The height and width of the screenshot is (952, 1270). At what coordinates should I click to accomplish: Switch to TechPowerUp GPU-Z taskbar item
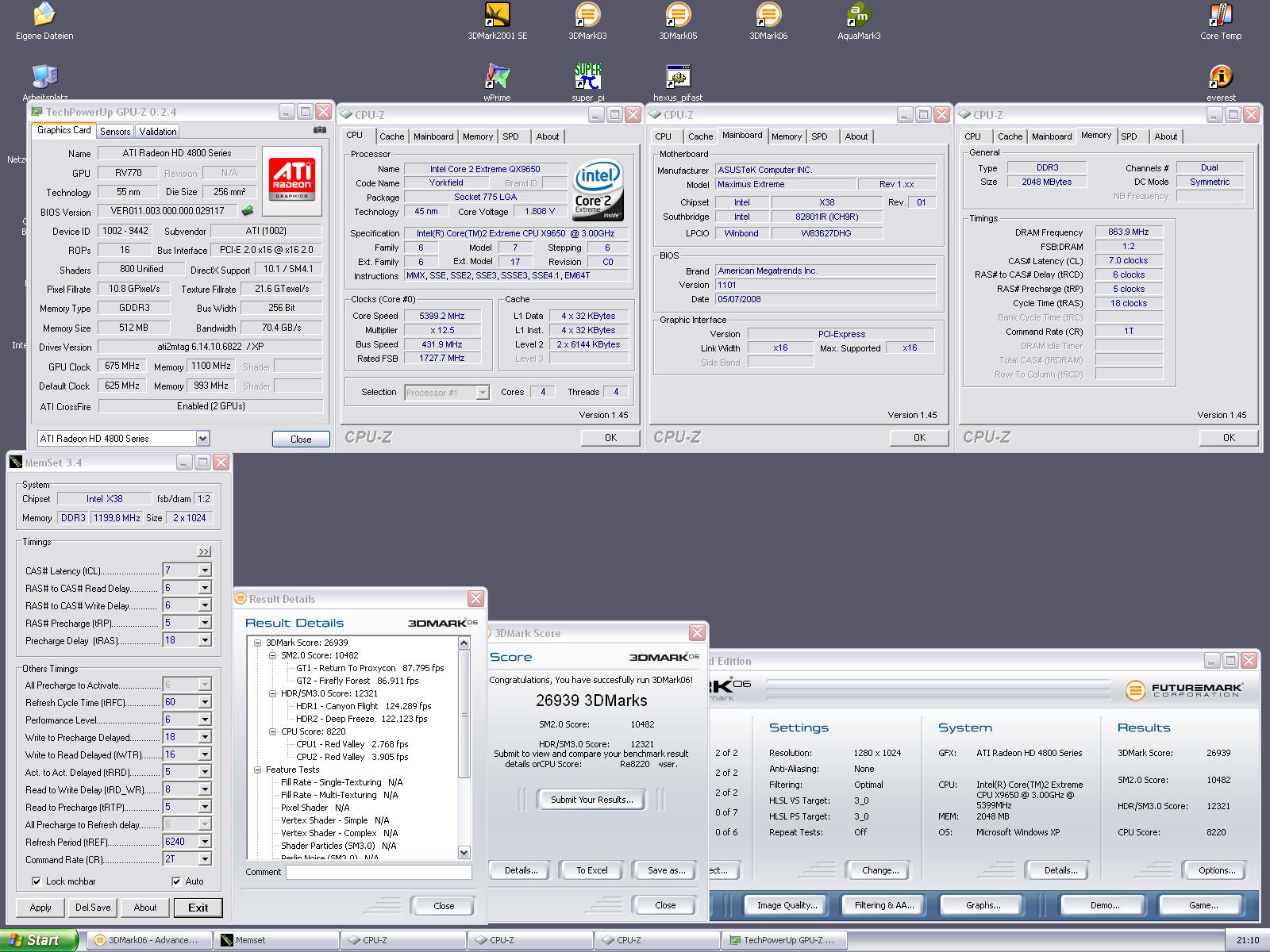point(784,940)
